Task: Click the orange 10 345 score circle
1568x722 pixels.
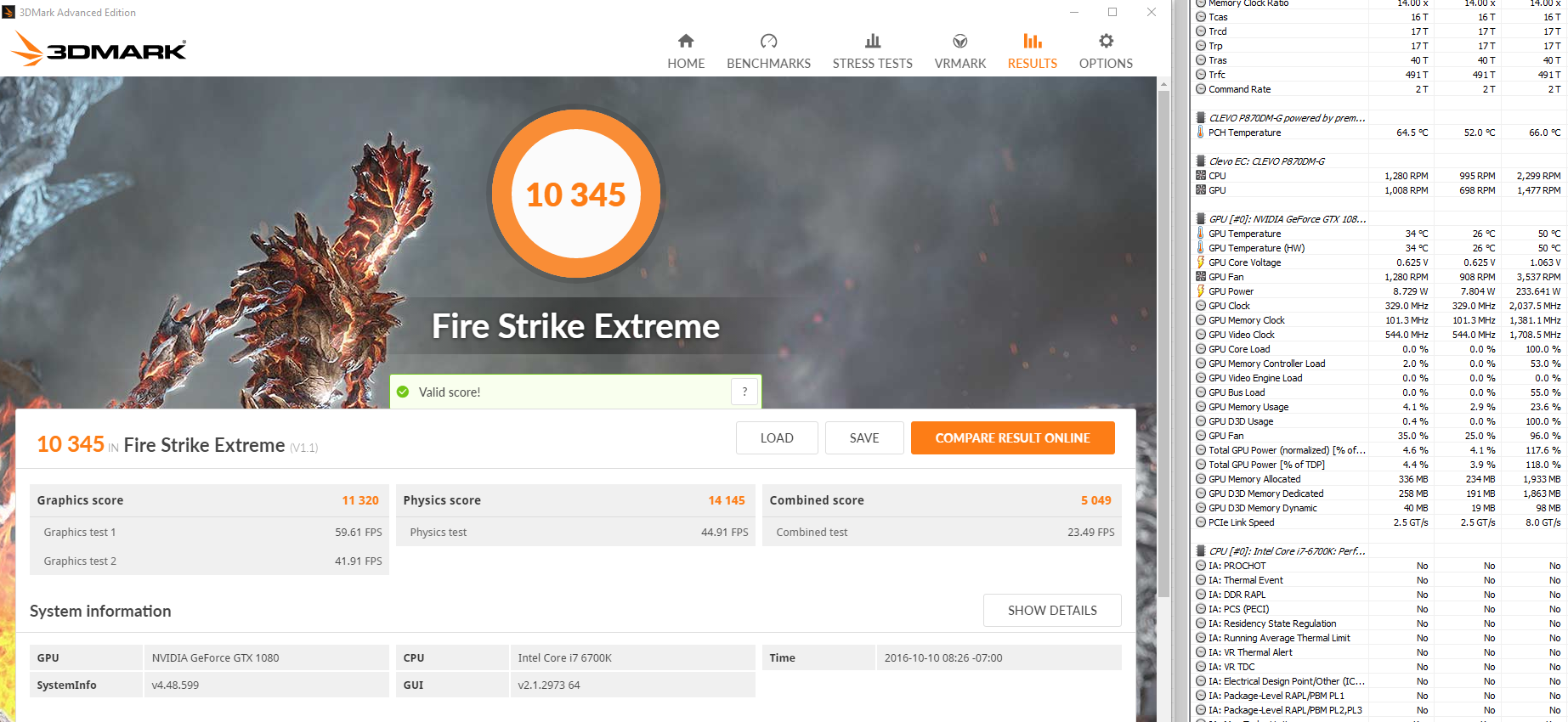Action: [x=575, y=195]
